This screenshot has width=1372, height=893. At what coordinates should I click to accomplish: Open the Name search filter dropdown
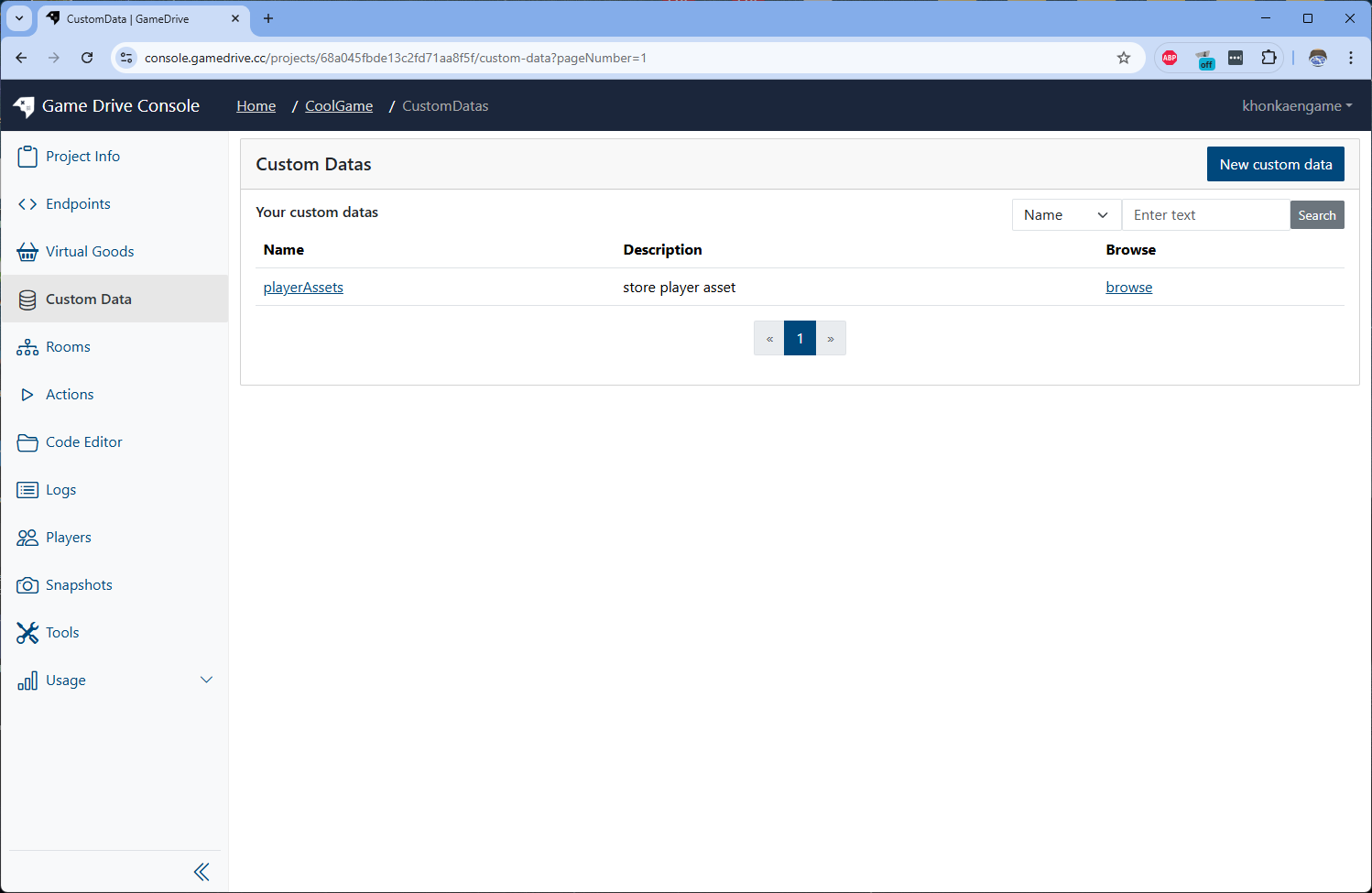pos(1066,215)
